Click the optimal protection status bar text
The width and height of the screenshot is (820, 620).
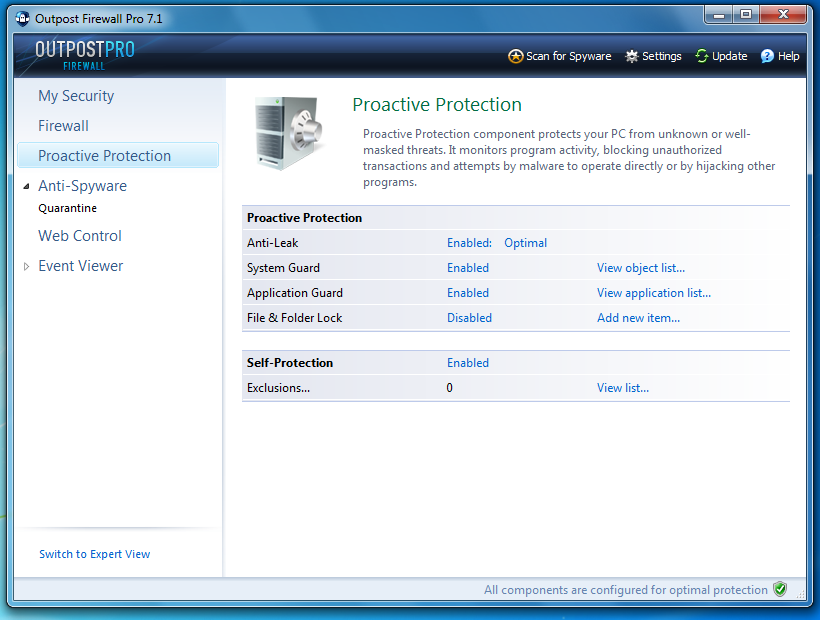click(625, 590)
